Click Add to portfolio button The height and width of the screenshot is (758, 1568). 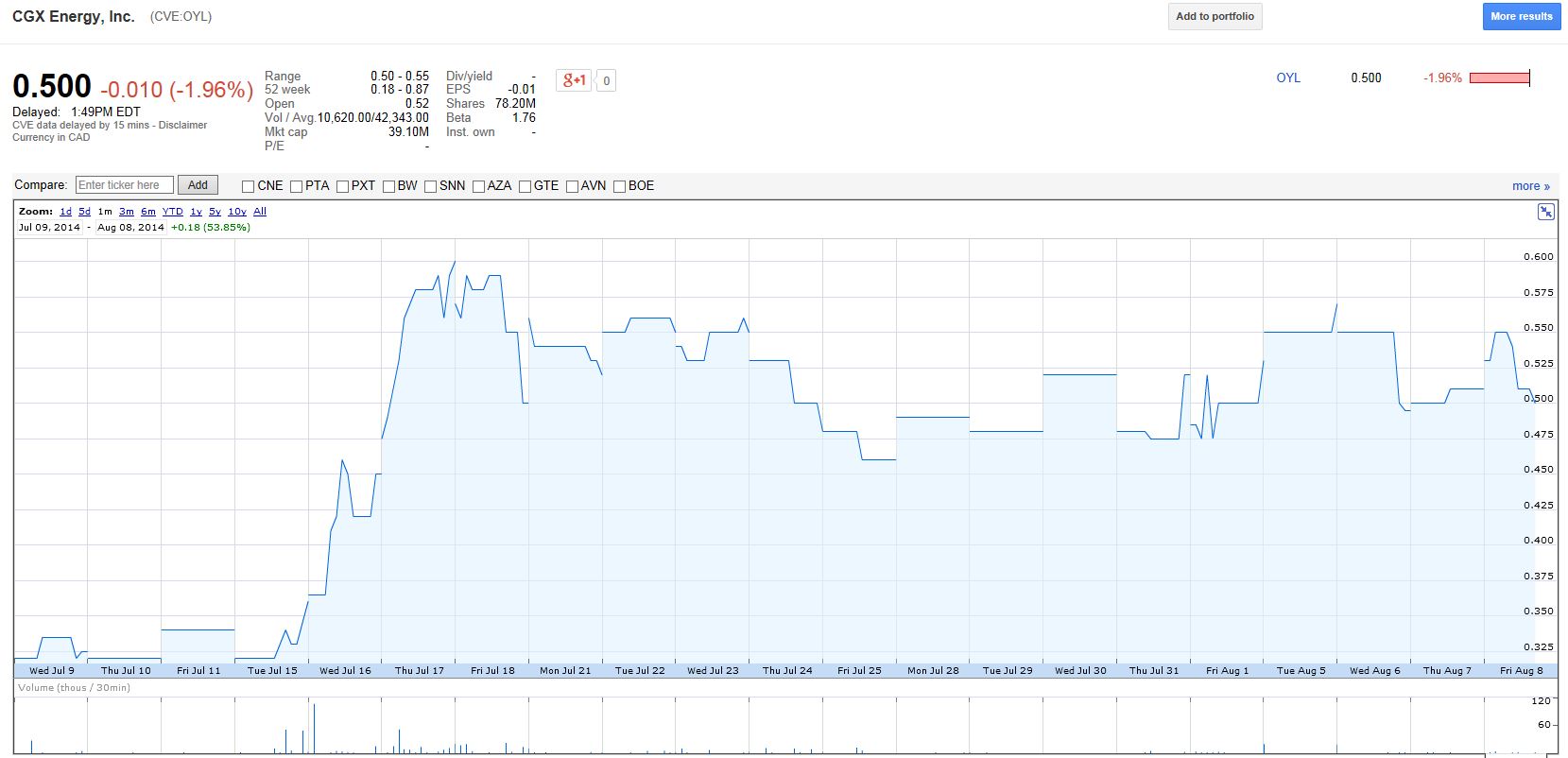[1215, 16]
